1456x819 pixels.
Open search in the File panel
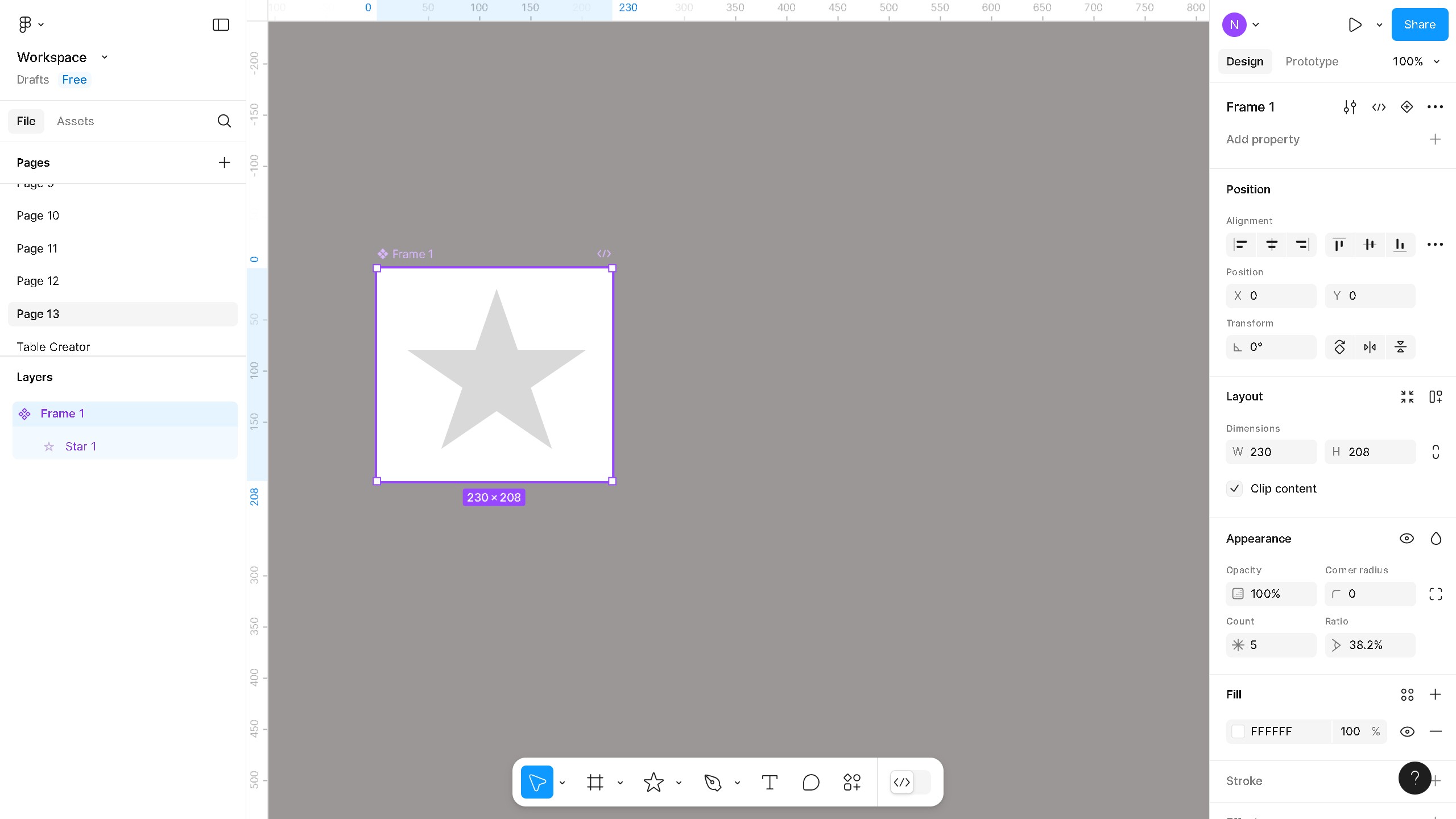pos(224,121)
